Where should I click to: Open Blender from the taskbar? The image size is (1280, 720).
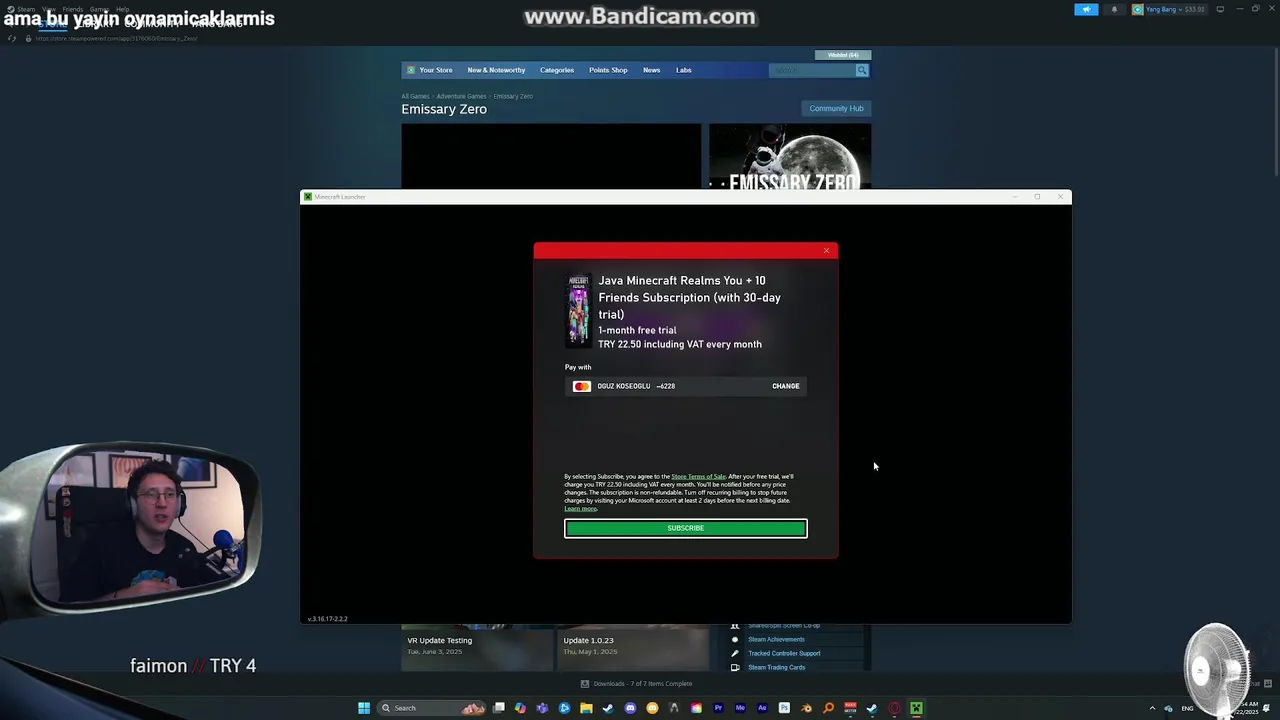pyautogui.click(x=806, y=708)
